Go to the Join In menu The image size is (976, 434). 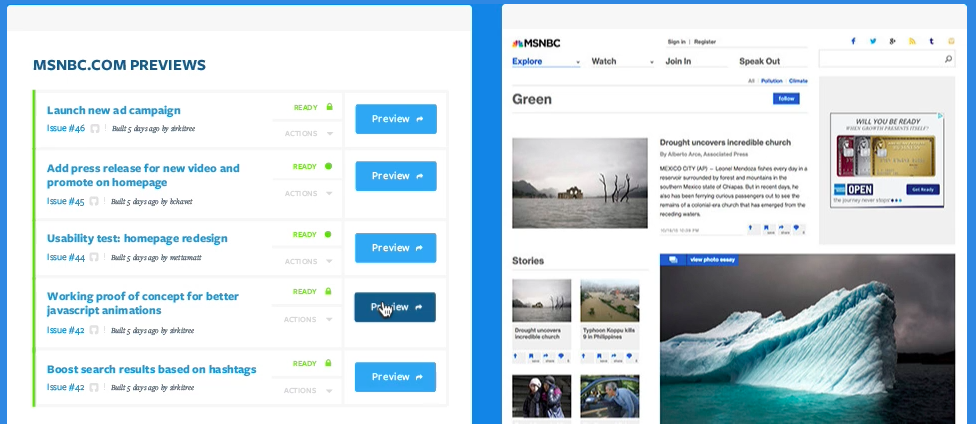[678, 62]
